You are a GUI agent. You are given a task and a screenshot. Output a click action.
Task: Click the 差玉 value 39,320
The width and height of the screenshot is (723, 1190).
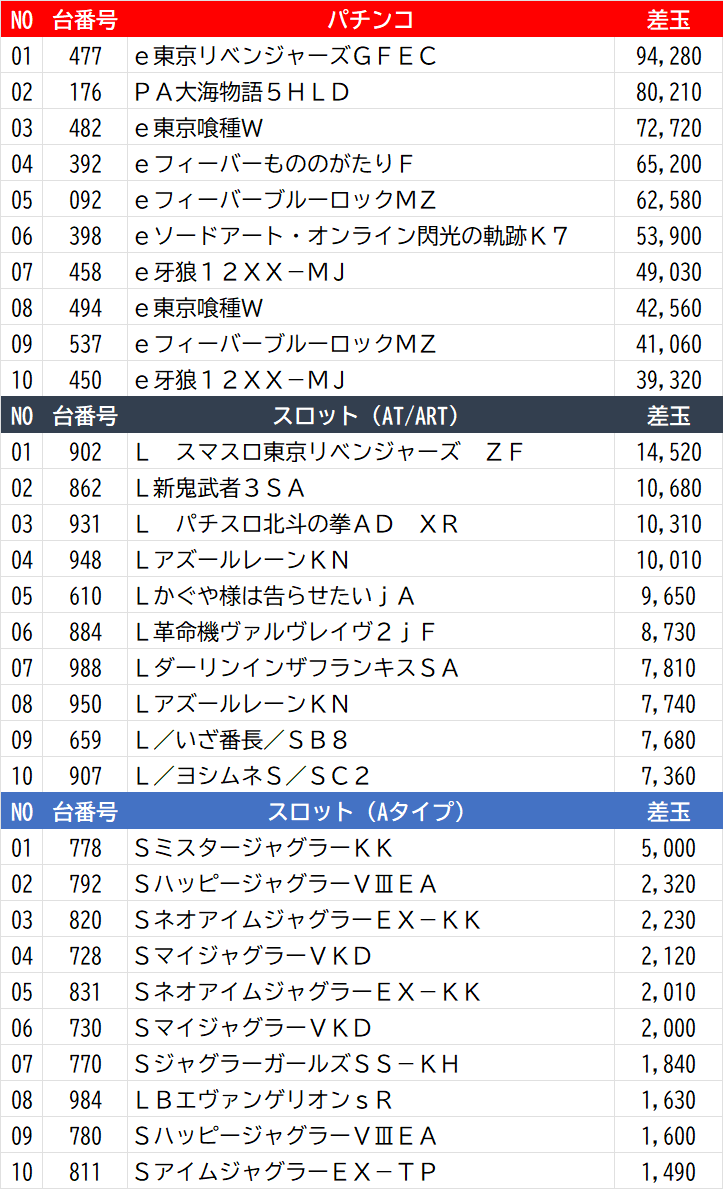click(x=668, y=380)
